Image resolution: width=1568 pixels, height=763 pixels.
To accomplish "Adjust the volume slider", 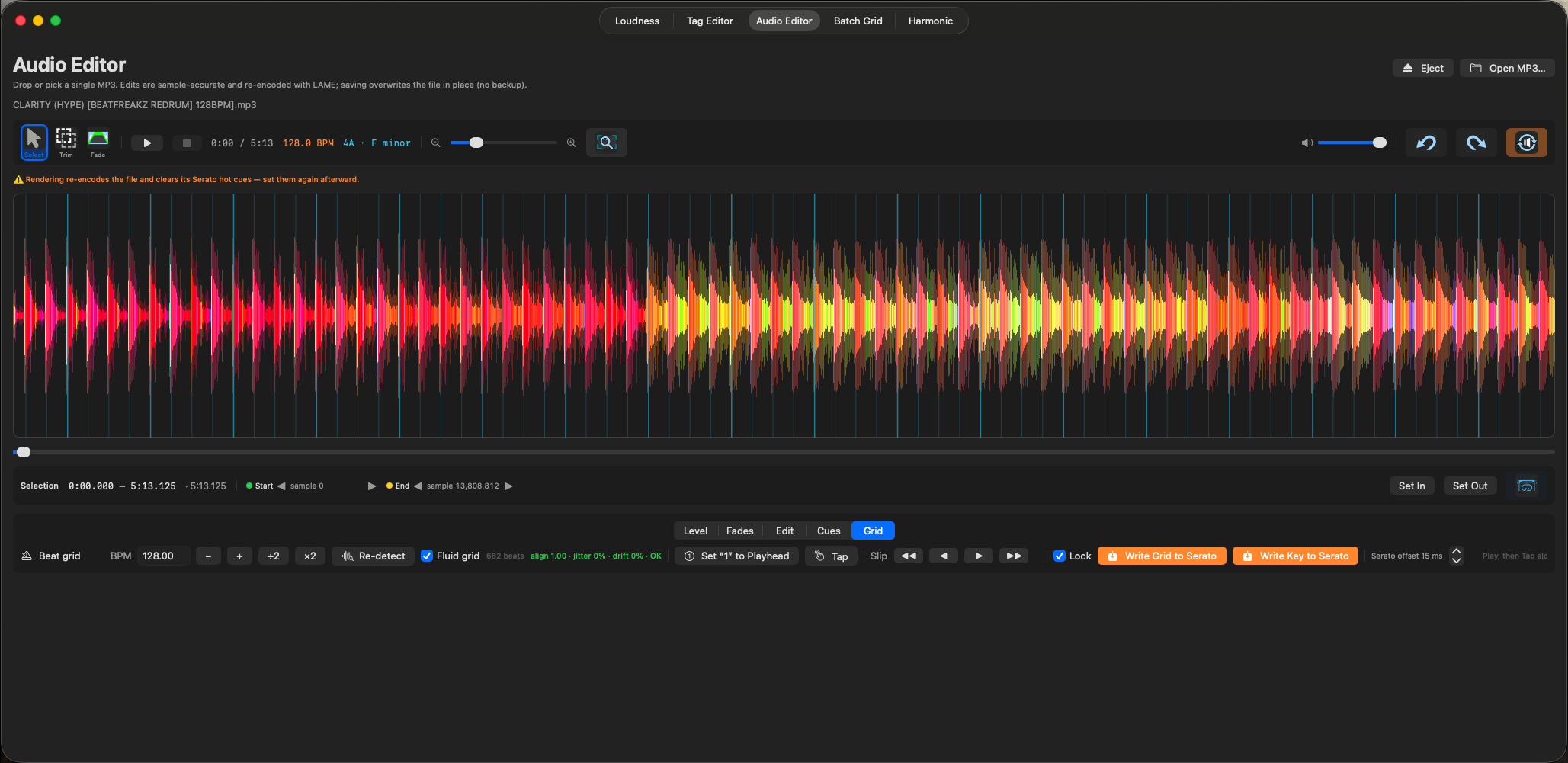I will click(x=1352, y=143).
